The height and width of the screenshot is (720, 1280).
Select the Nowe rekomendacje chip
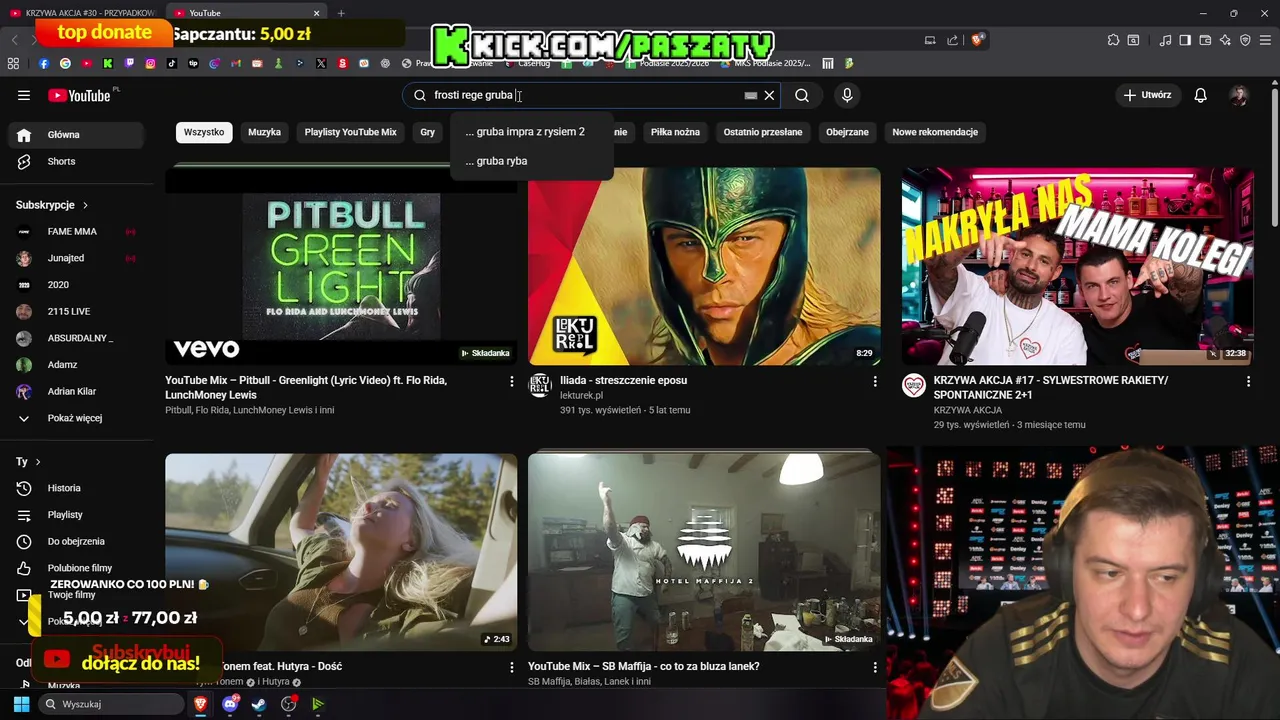pyautogui.click(x=935, y=132)
